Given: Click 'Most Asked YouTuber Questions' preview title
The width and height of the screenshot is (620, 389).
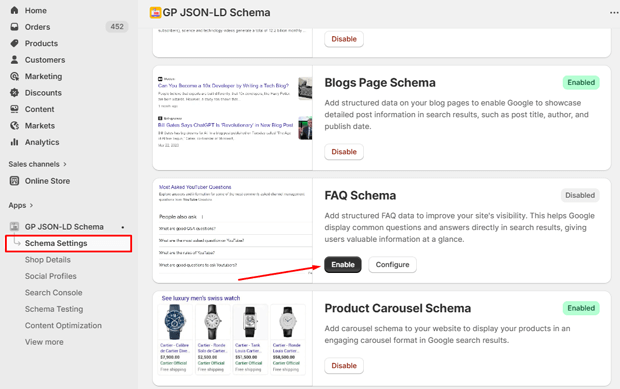Looking at the screenshot, I should click(195, 187).
